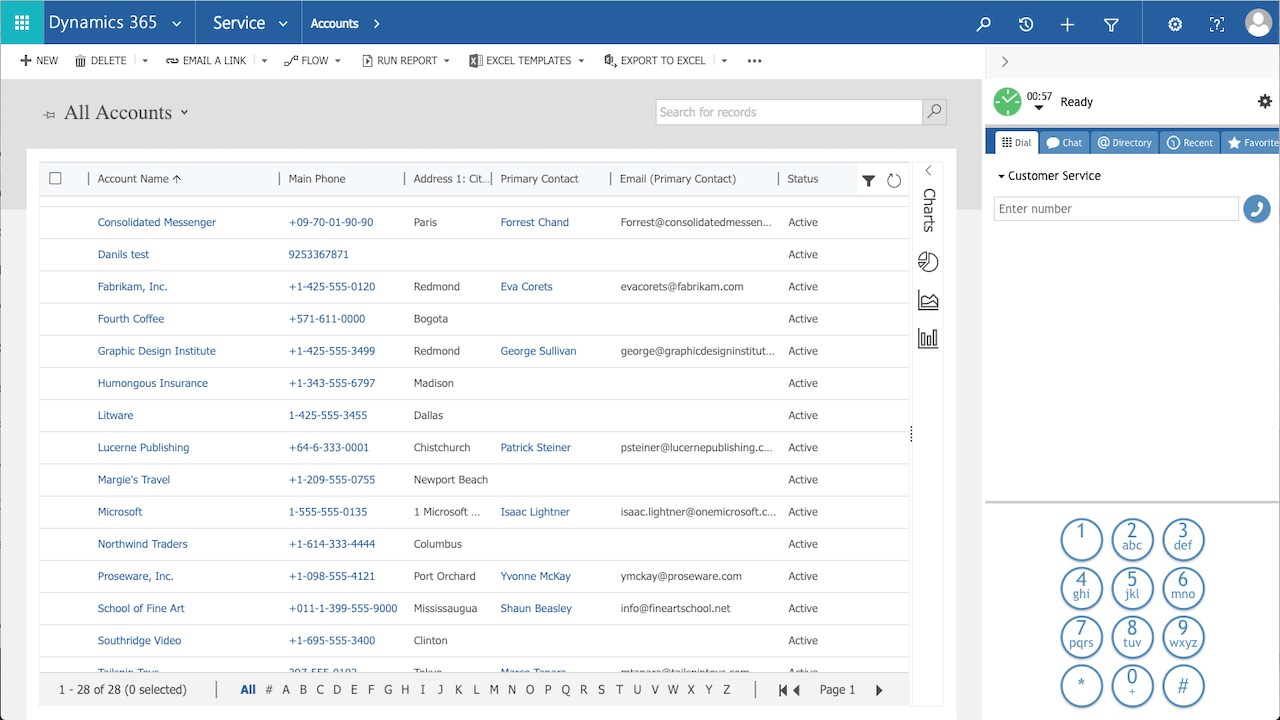Open the agent status dropdown arrow
Viewport: 1280px width, 720px height.
(1038, 108)
